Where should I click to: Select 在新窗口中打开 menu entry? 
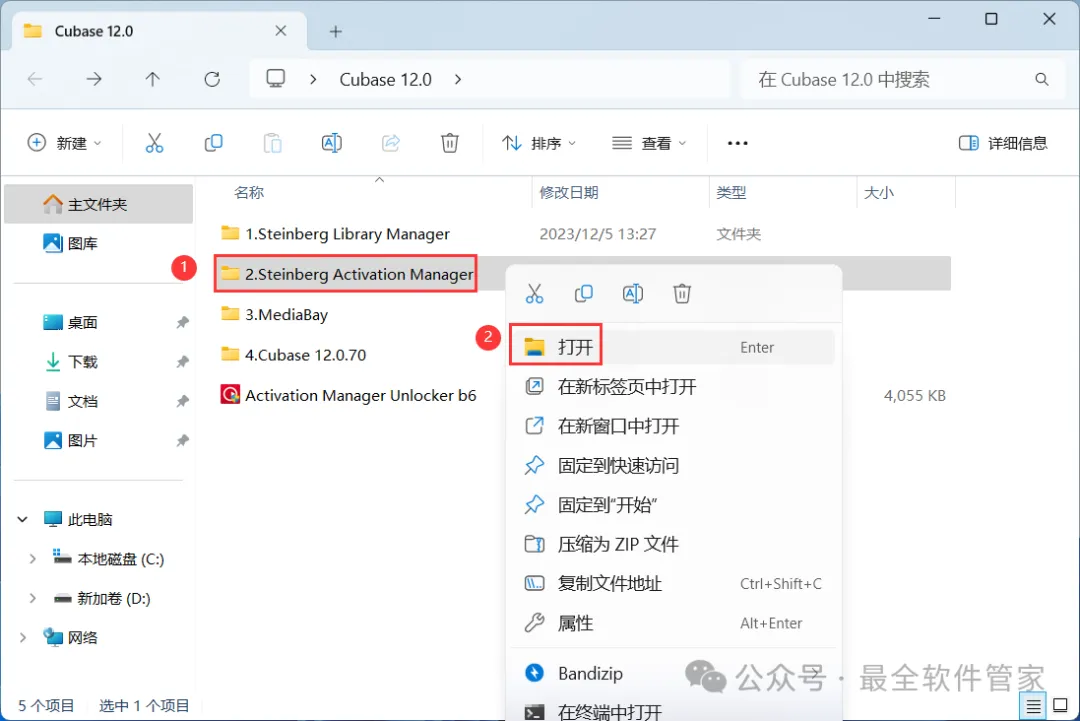tap(672, 426)
